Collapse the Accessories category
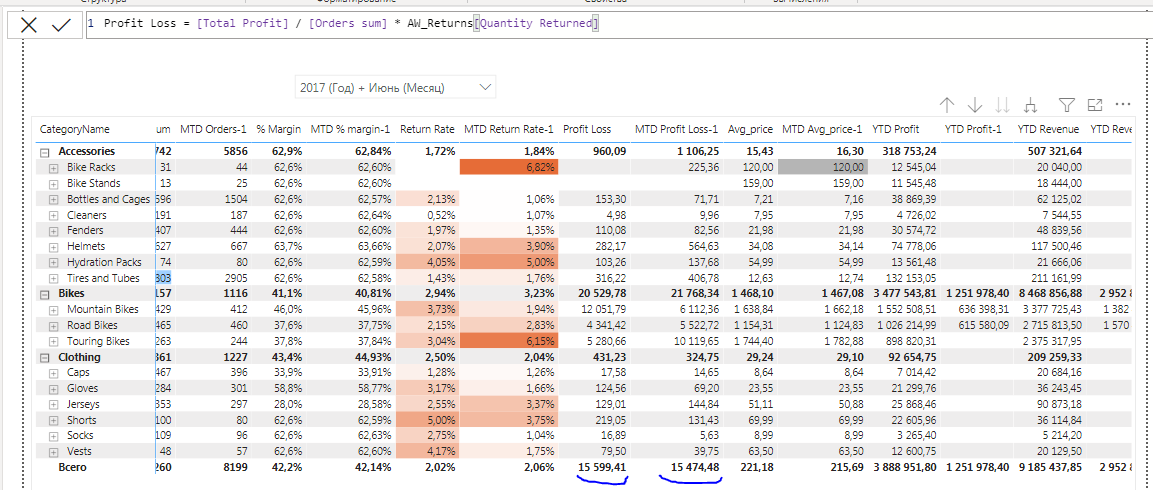 [x=44, y=151]
